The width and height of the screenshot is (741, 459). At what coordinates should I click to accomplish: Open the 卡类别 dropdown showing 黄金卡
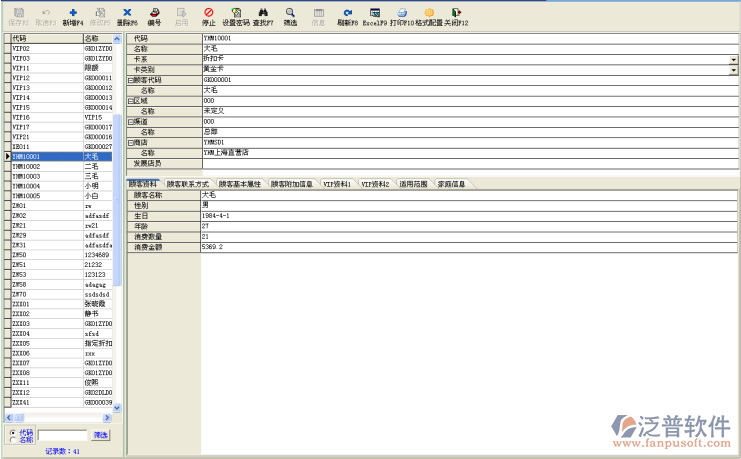click(733, 70)
